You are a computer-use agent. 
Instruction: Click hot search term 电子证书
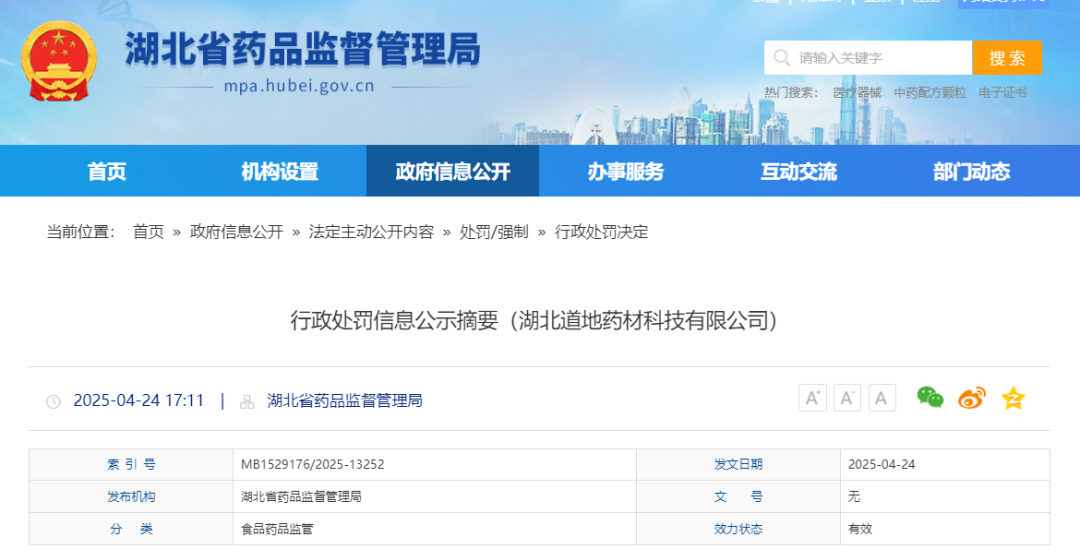tap(1002, 92)
